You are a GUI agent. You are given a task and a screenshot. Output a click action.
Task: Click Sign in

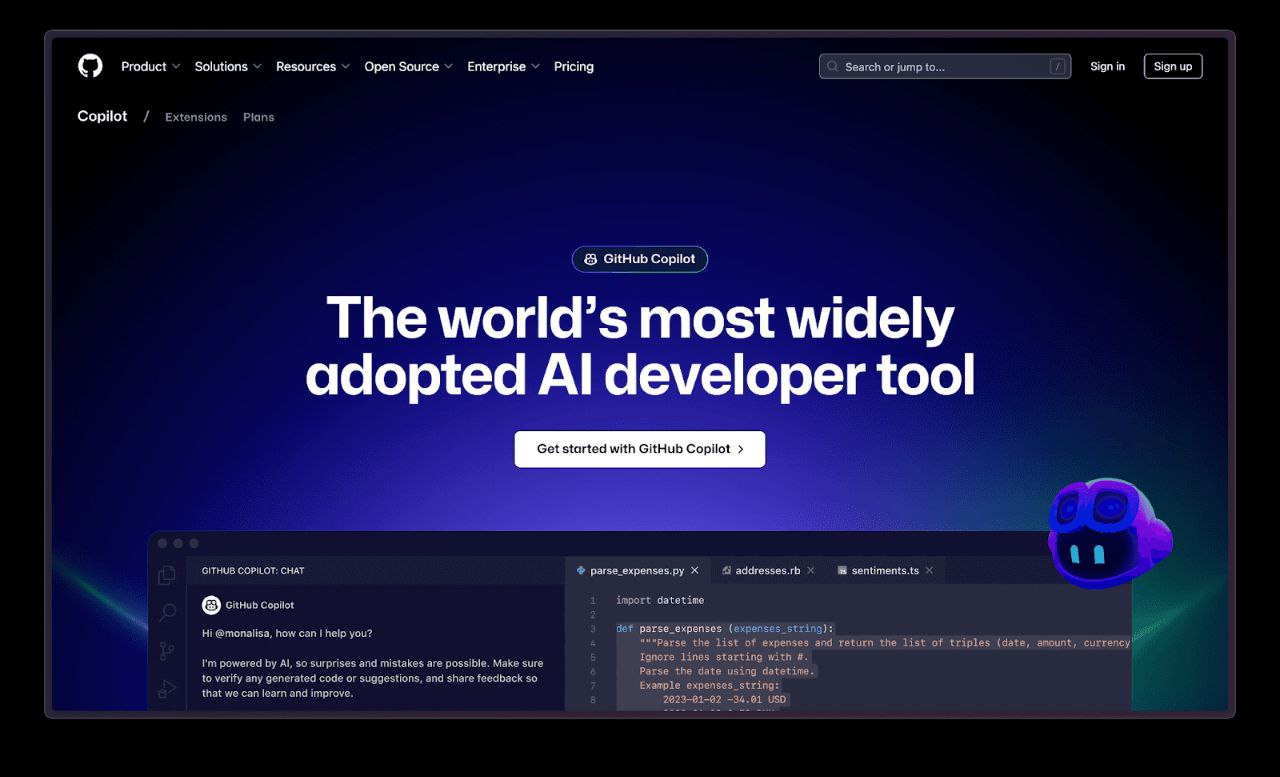click(1107, 67)
